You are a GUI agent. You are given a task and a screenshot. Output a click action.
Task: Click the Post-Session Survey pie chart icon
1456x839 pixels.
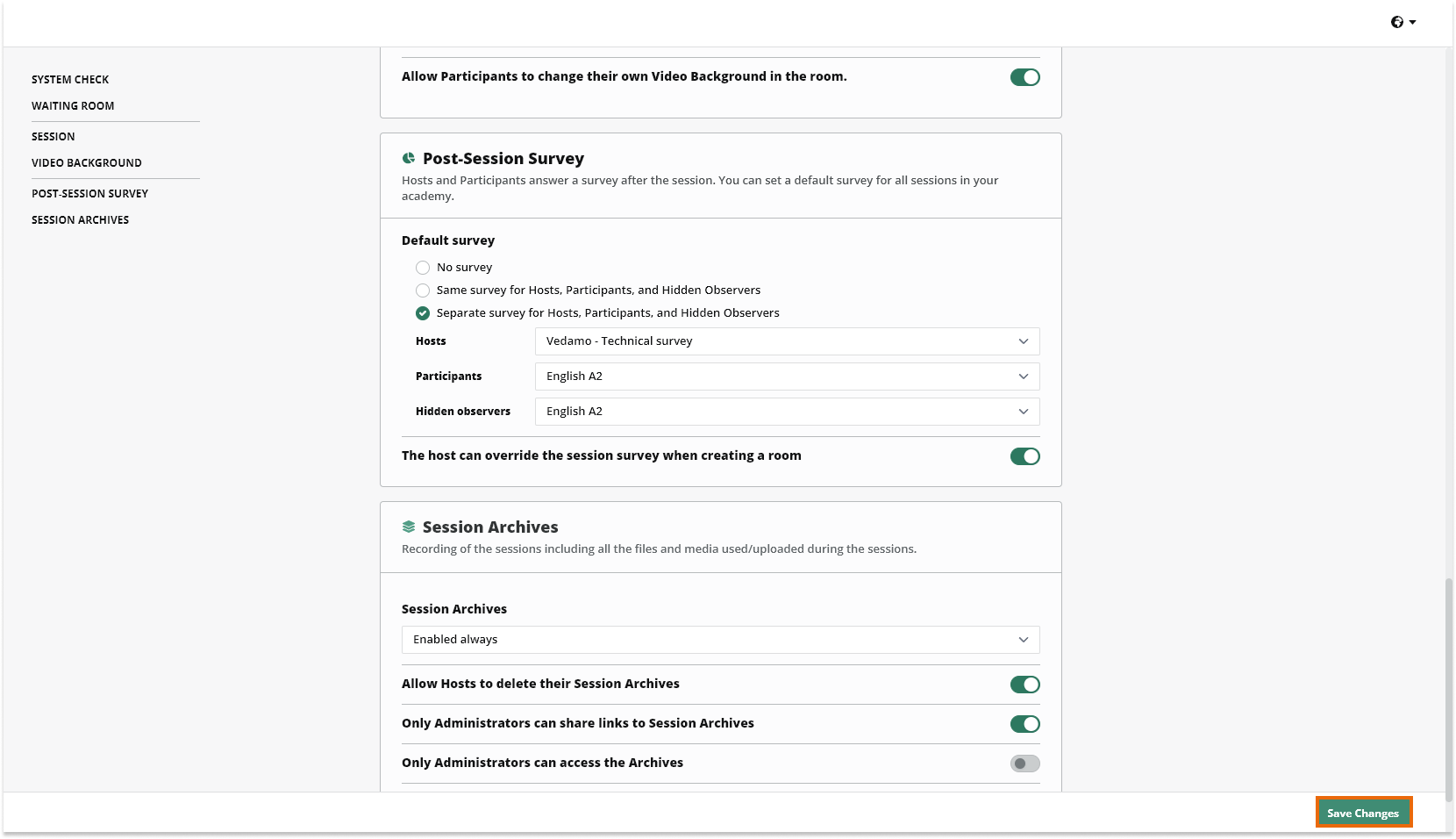click(409, 159)
